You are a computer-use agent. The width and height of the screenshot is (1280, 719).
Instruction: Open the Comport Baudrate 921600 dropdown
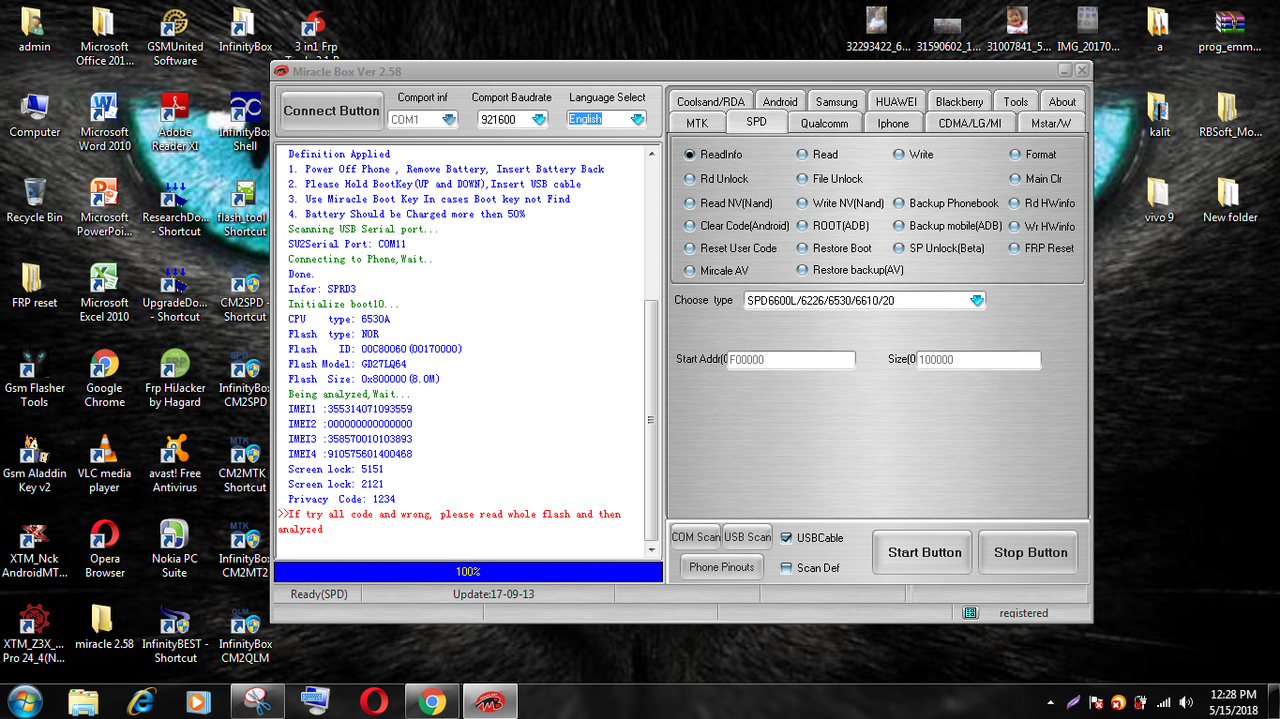click(x=539, y=119)
